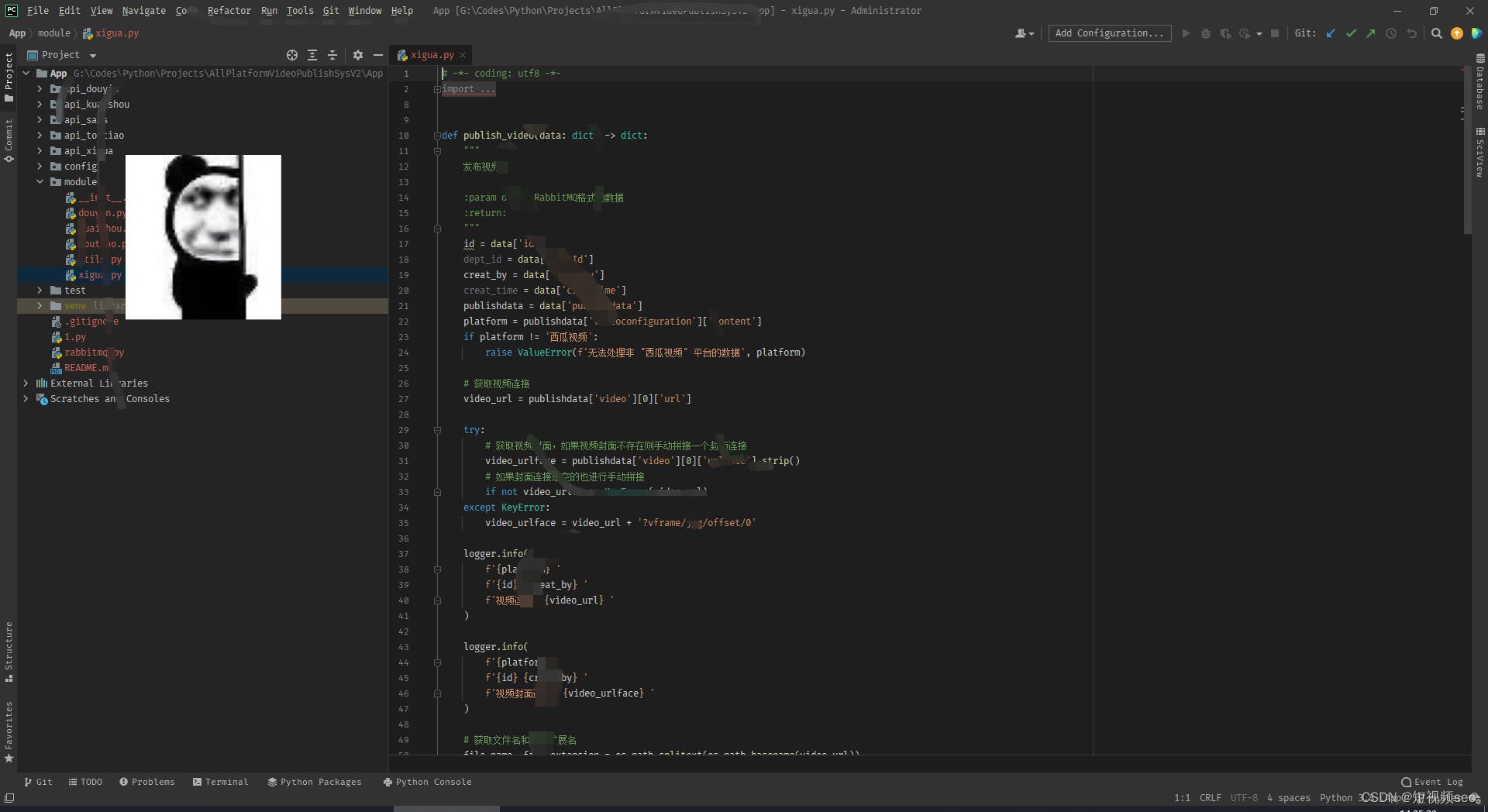This screenshot has width=1488, height=812.
Task: Fold publish_video function at line 10
Action: 437,136
